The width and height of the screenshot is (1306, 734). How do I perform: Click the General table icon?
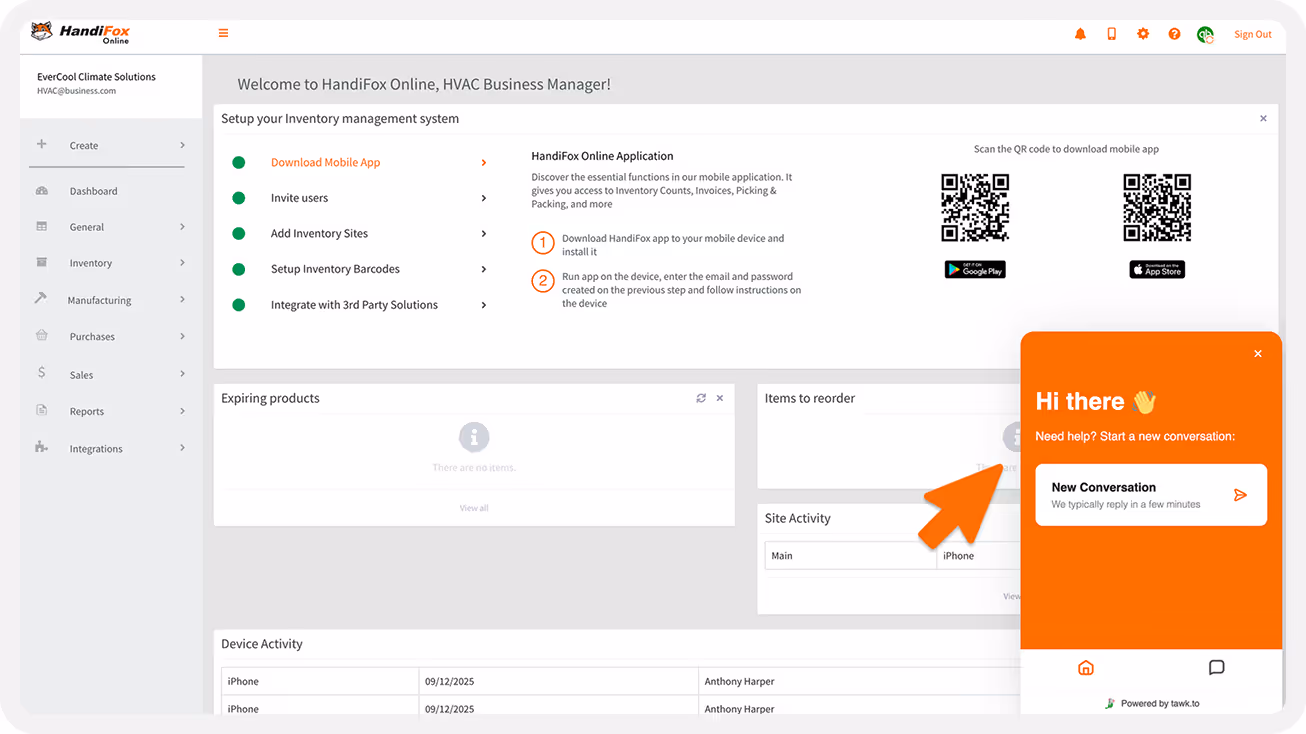[41, 226]
